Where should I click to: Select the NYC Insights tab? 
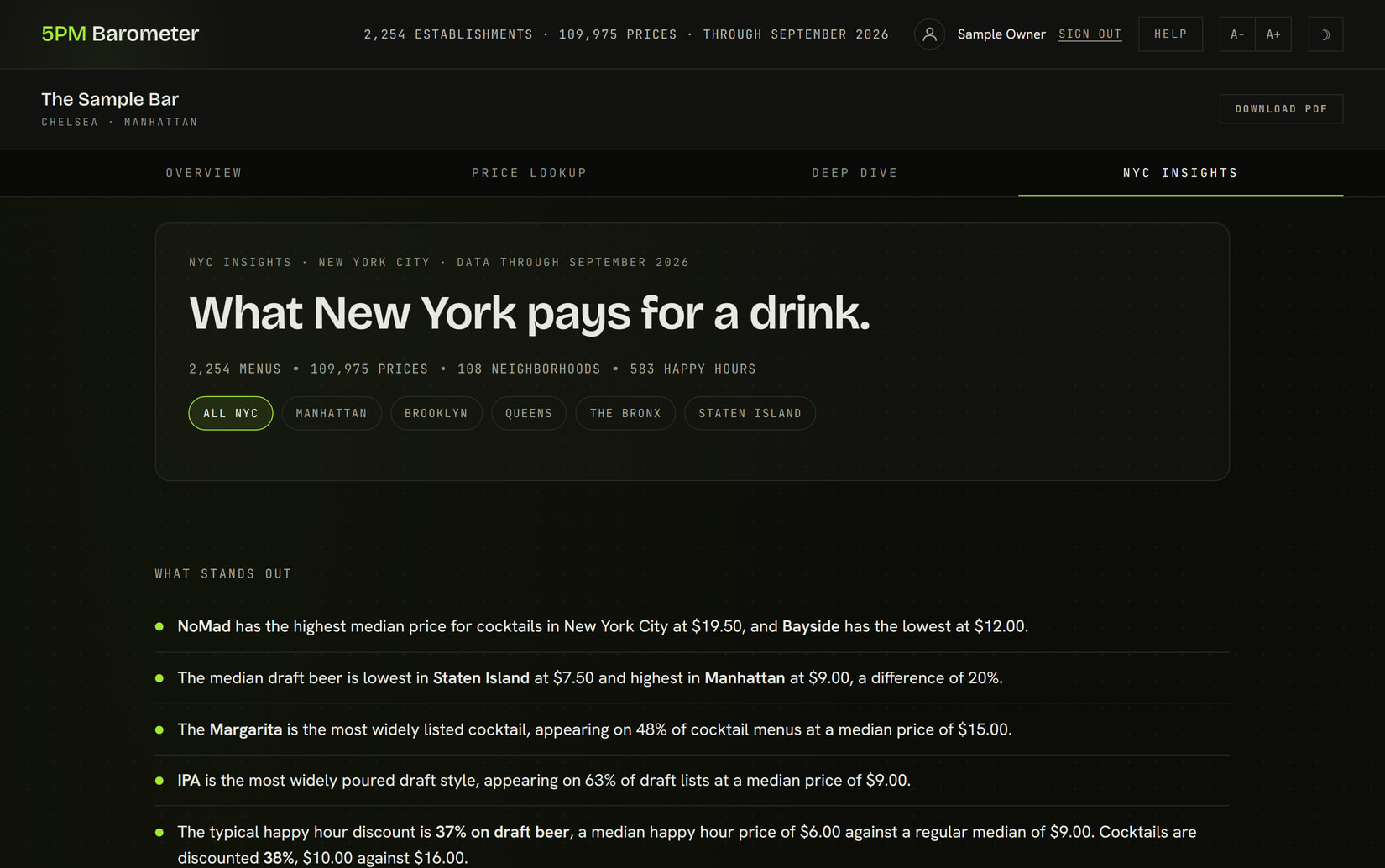[x=1180, y=173]
